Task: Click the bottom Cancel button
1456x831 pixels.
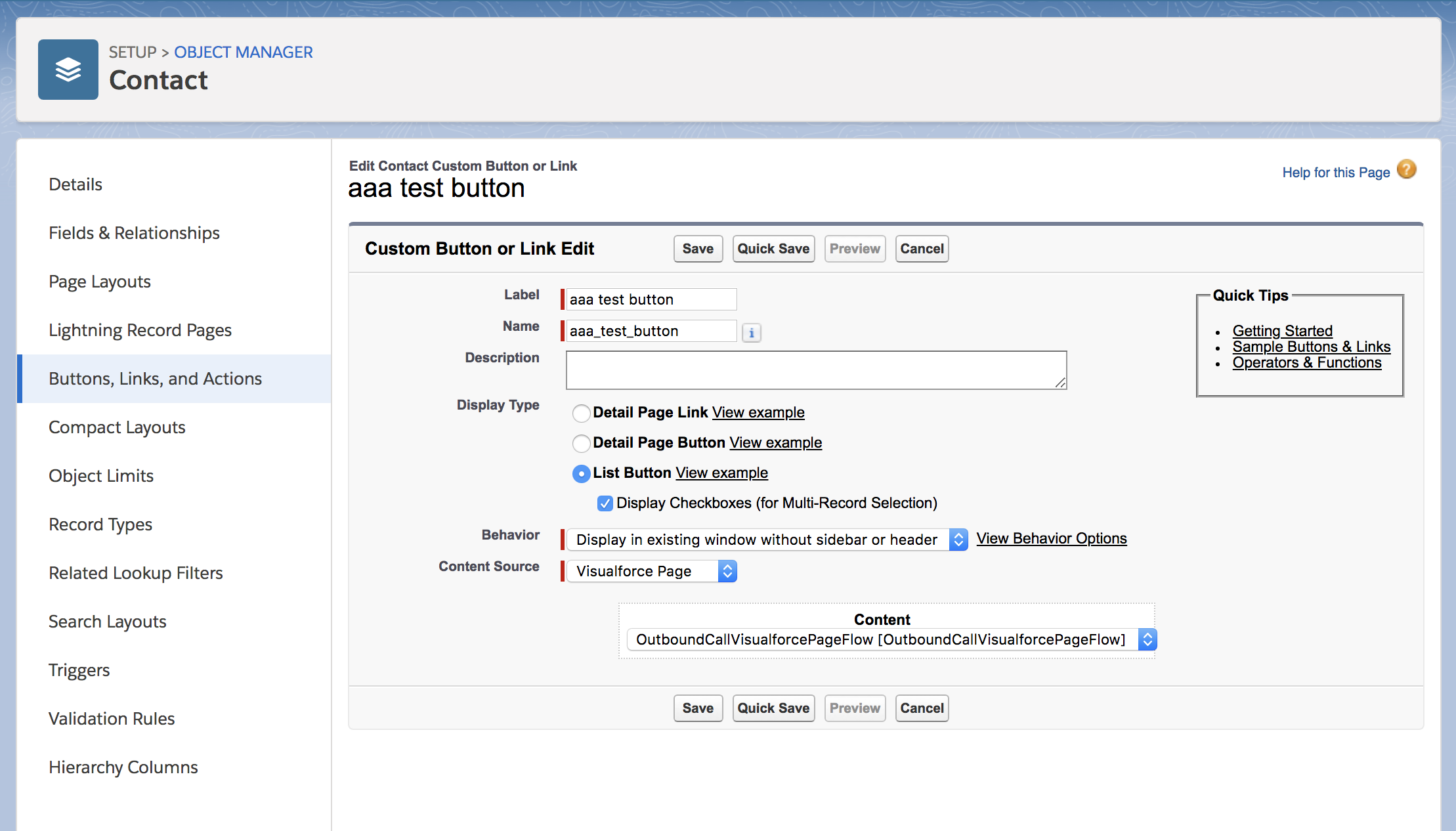Action: [x=921, y=708]
